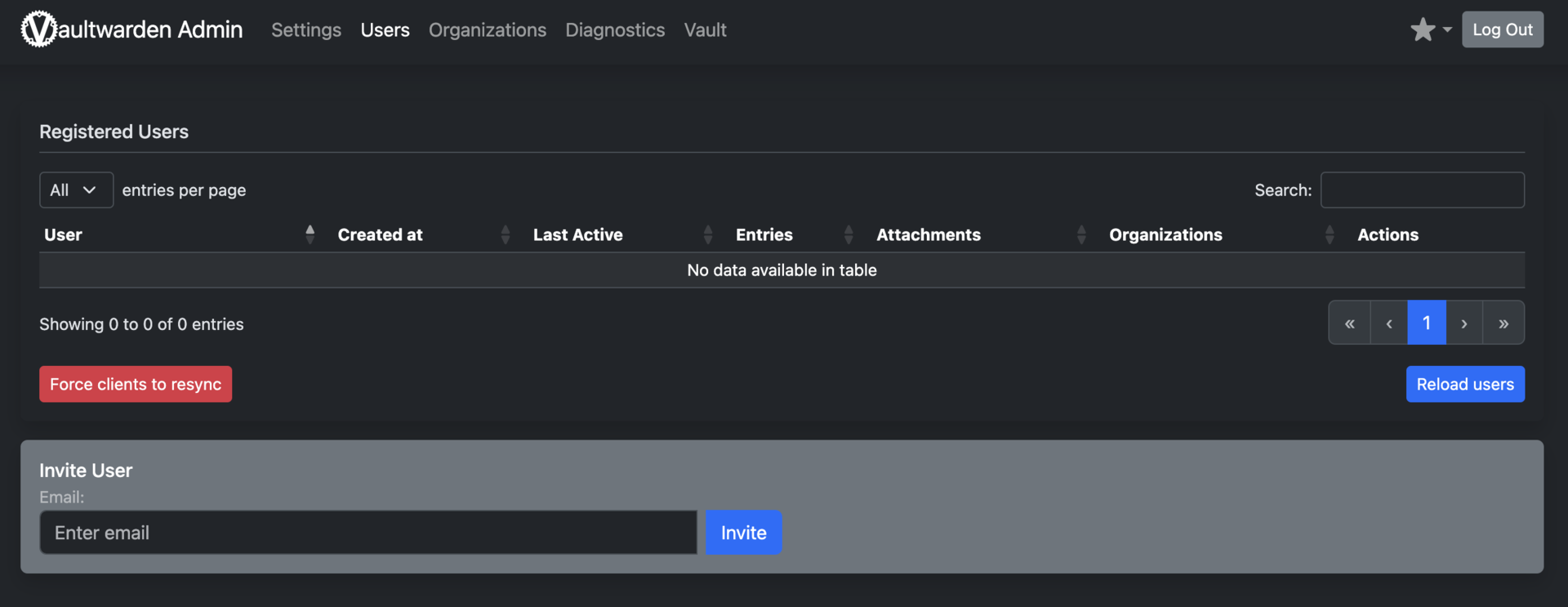Sort table by Attachments column
This screenshot has height=607, width=1568.
coord(982,234)
